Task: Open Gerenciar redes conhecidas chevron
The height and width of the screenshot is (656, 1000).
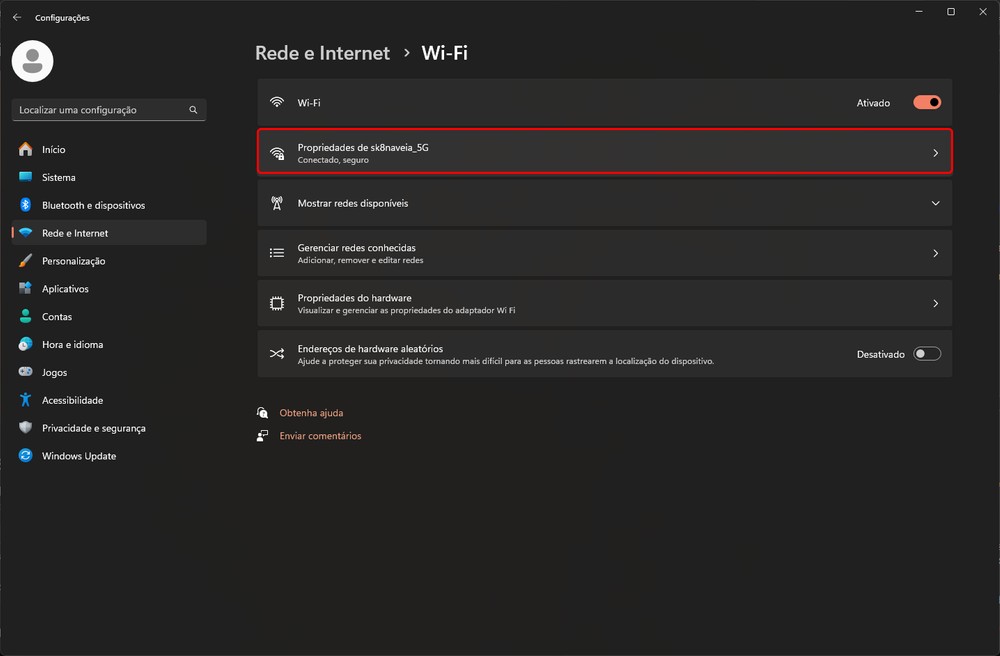Action: coord(935,254)
